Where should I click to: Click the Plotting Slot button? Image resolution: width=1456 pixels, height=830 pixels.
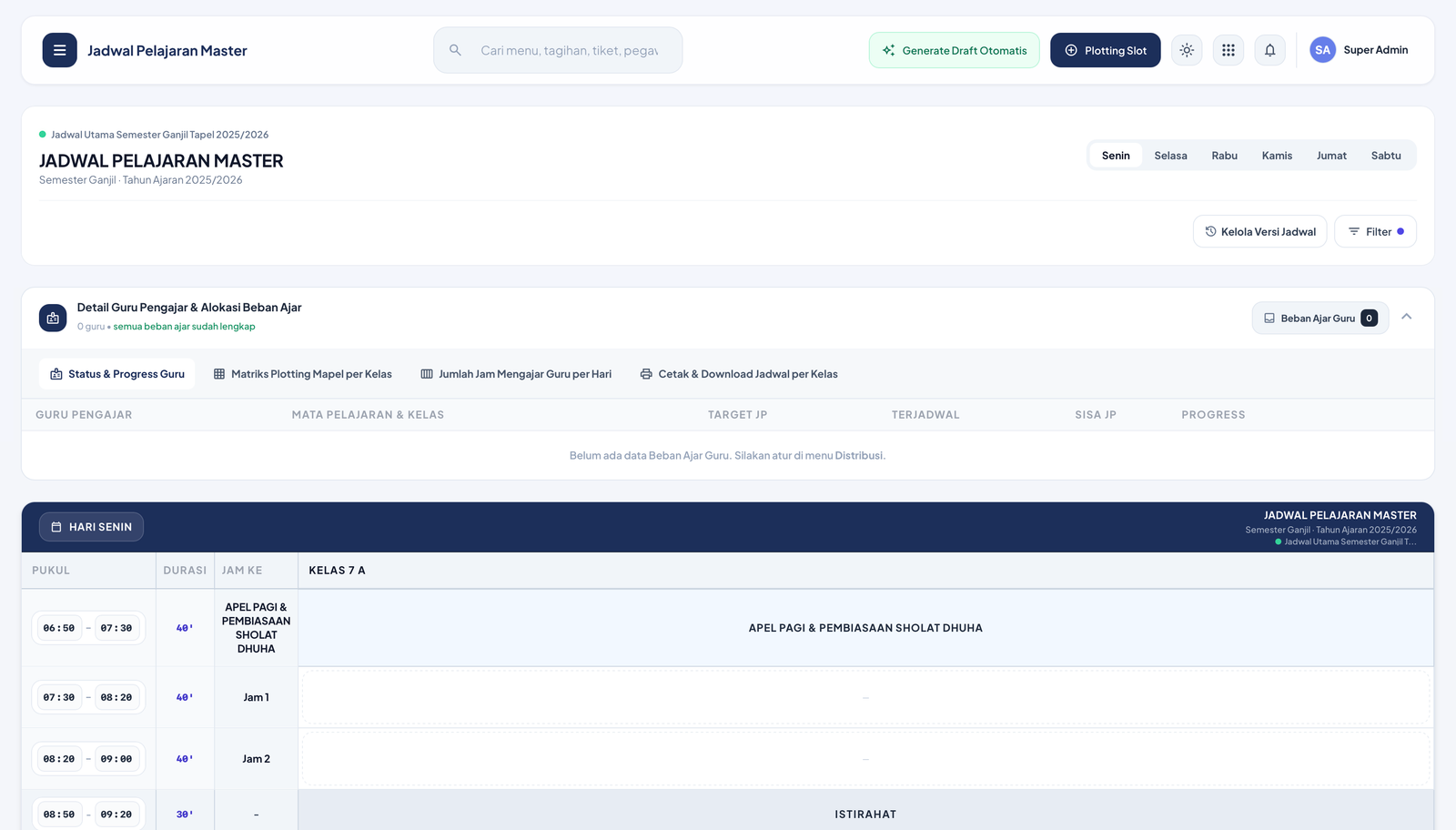click(x=1105, y=50)
